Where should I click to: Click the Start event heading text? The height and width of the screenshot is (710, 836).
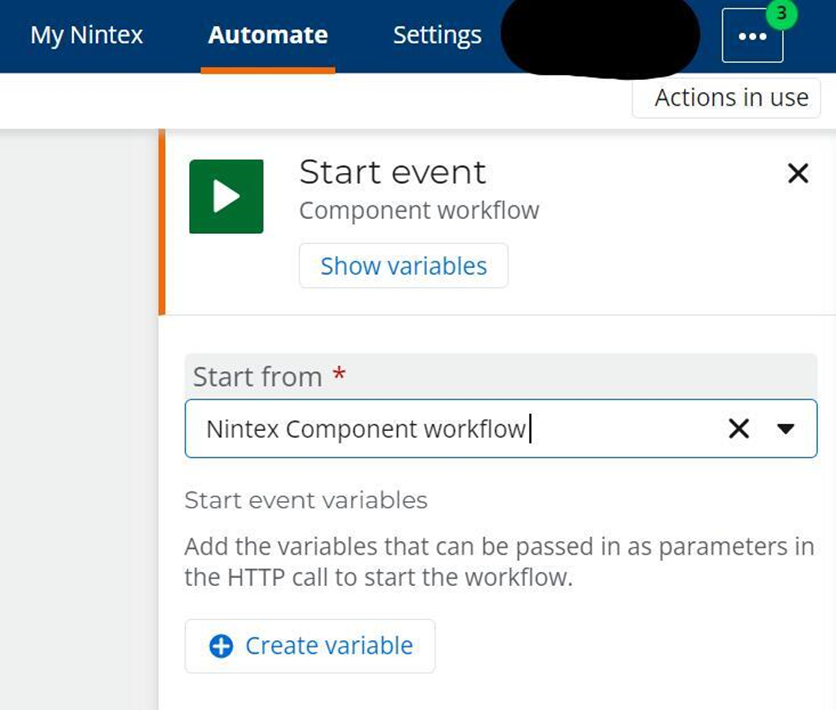pyautogui.click(x=392, y=172)
